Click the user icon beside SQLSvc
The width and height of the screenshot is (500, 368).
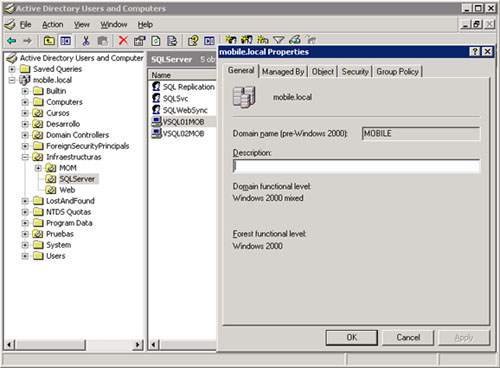pos(156,98)
